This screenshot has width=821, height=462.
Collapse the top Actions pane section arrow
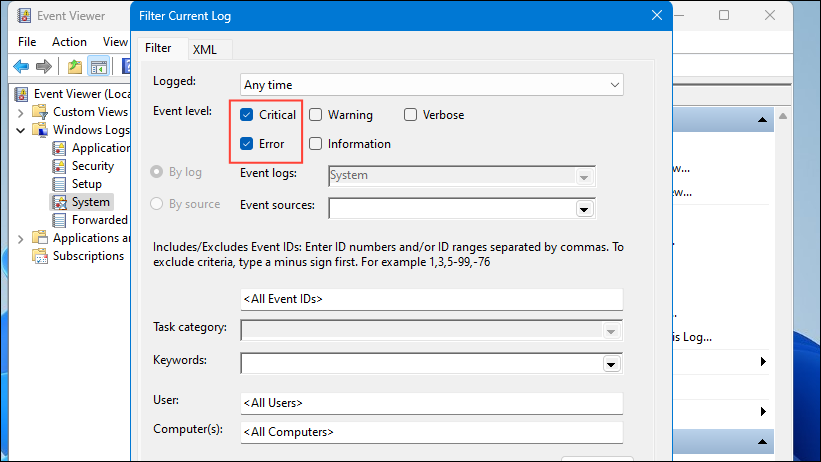[762, 120]
